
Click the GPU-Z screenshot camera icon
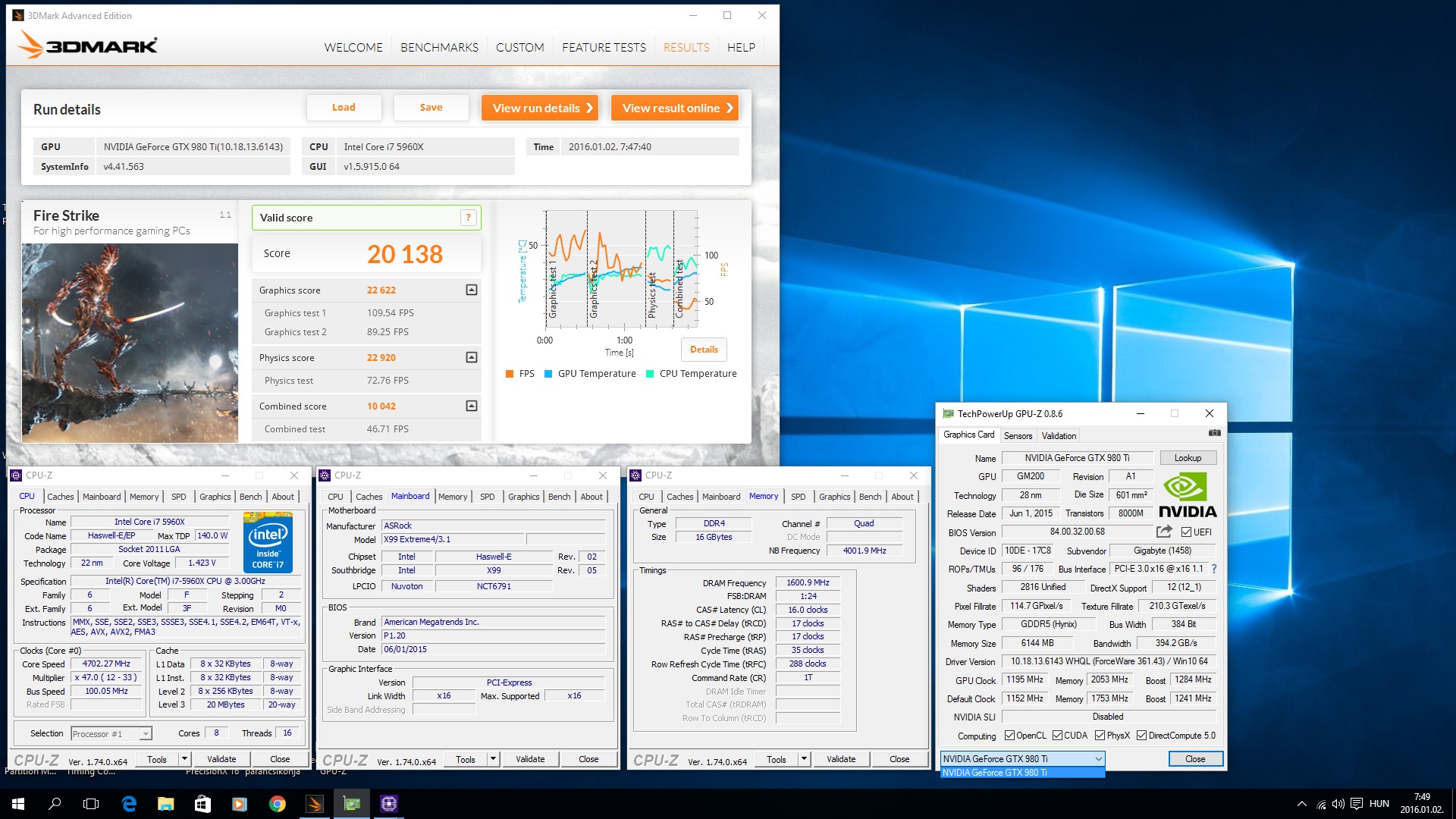(x=1214, y=433)
